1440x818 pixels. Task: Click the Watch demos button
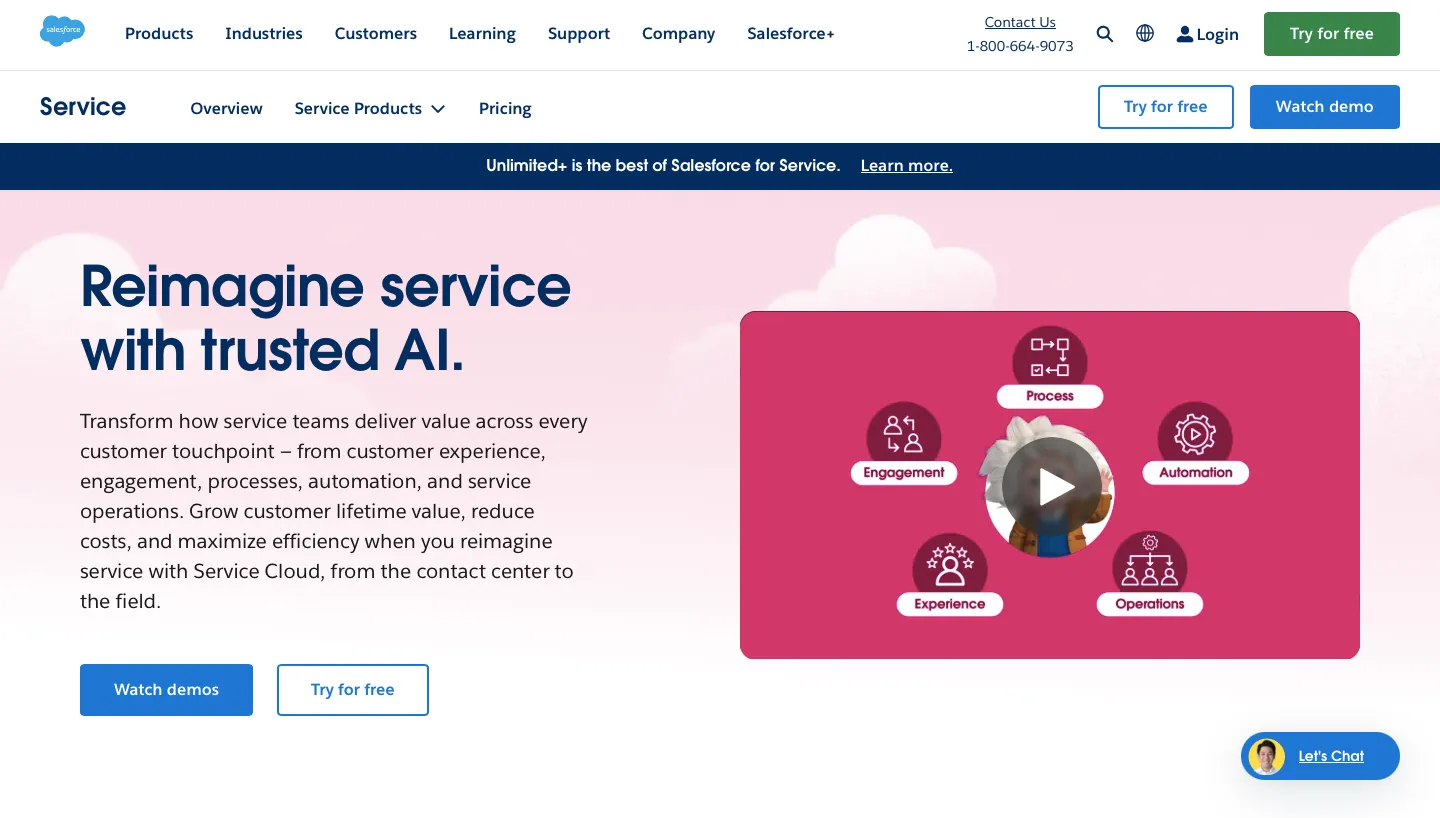coord(166,690)
